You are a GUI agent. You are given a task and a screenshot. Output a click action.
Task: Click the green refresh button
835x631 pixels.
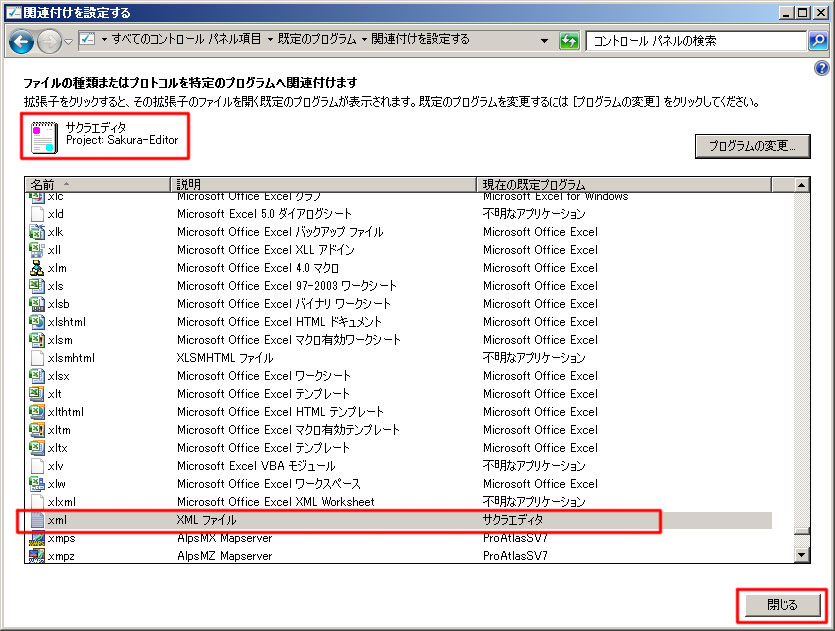(x=569, y=40)
